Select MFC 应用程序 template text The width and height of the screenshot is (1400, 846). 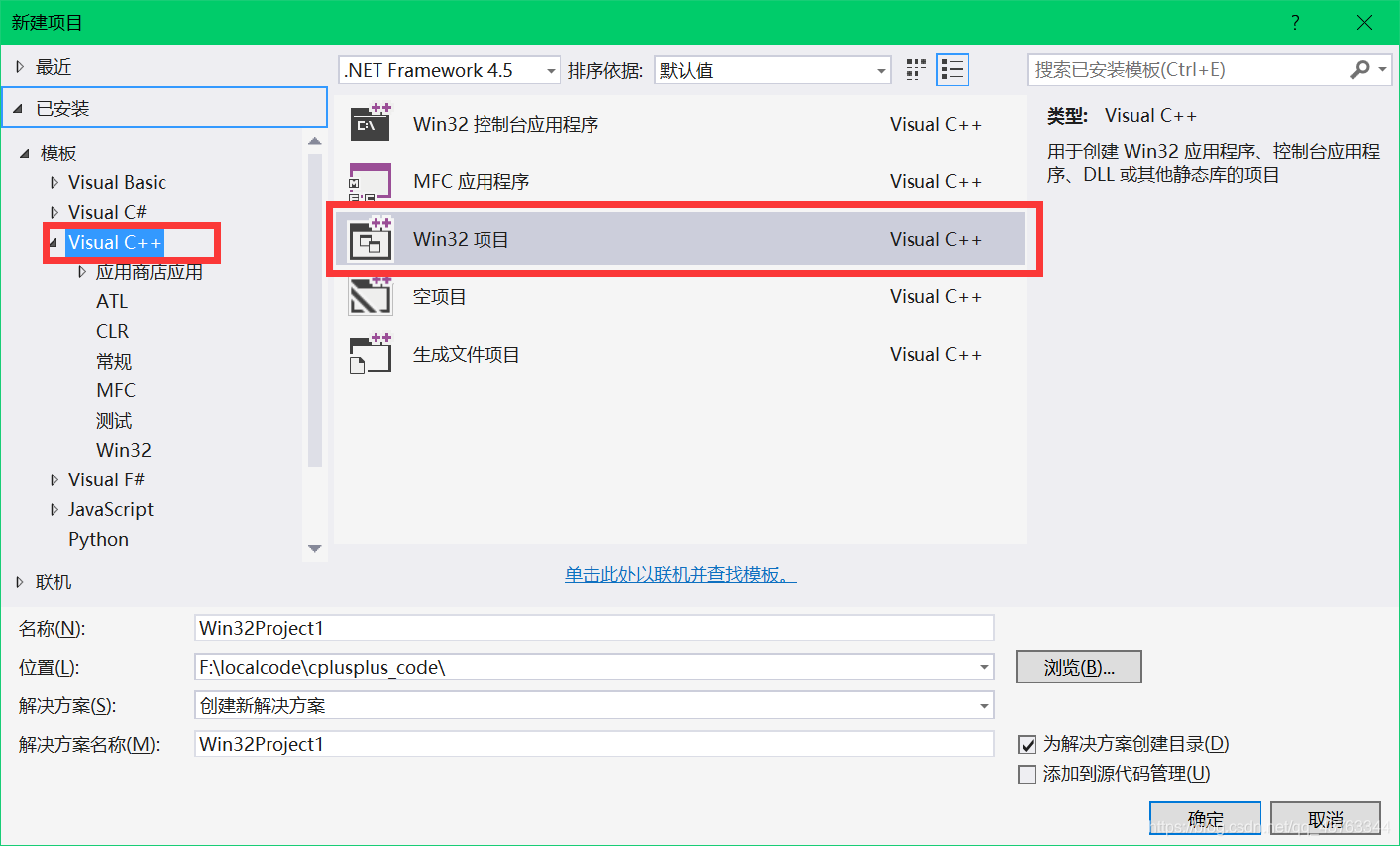(x=472, y=181)
